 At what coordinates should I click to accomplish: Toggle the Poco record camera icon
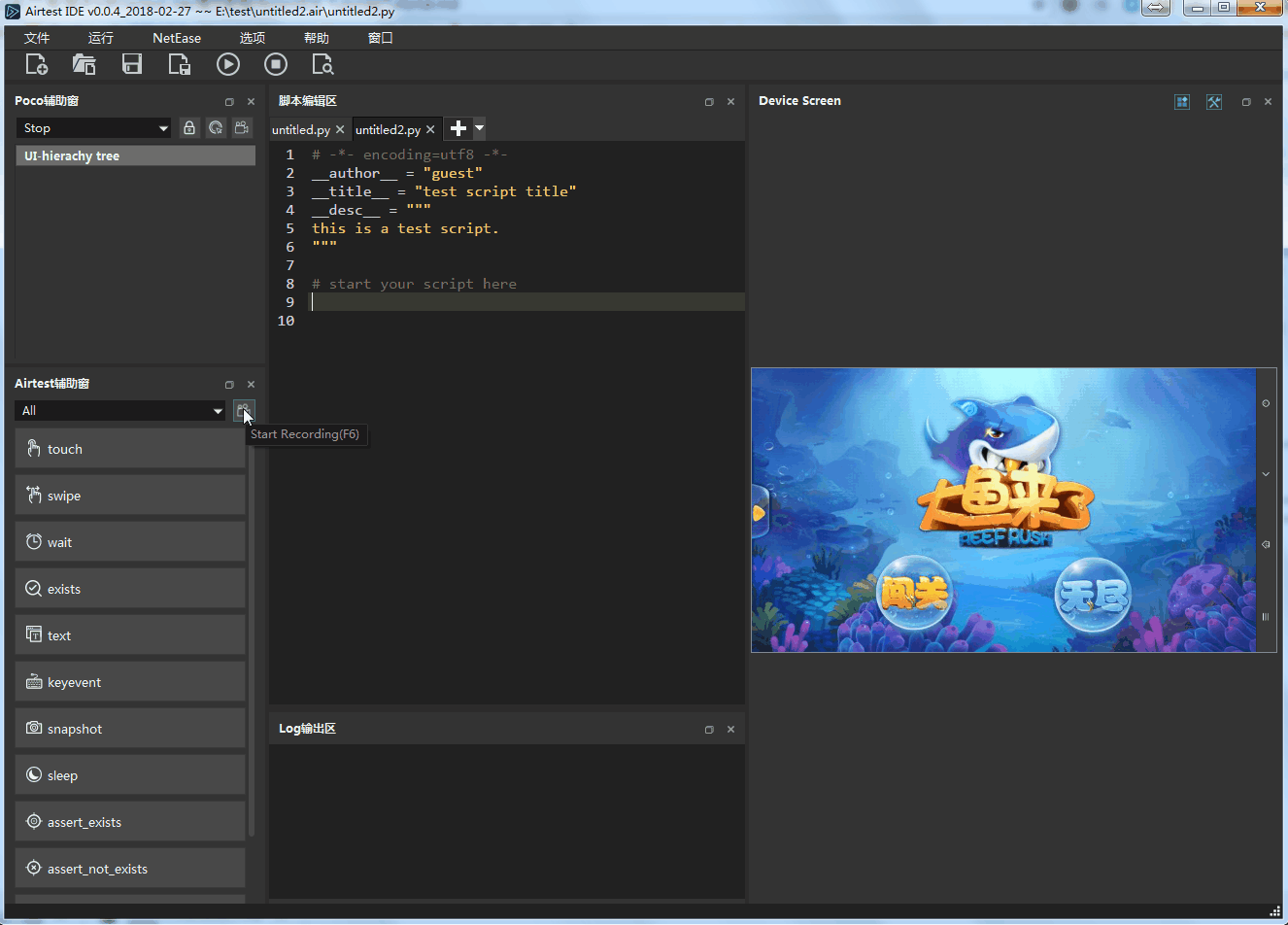(242, 127)
